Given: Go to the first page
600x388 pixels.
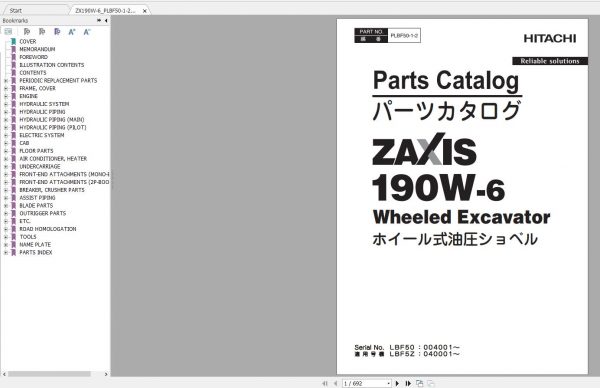Looking at the screenshot, I should [325, 383].
